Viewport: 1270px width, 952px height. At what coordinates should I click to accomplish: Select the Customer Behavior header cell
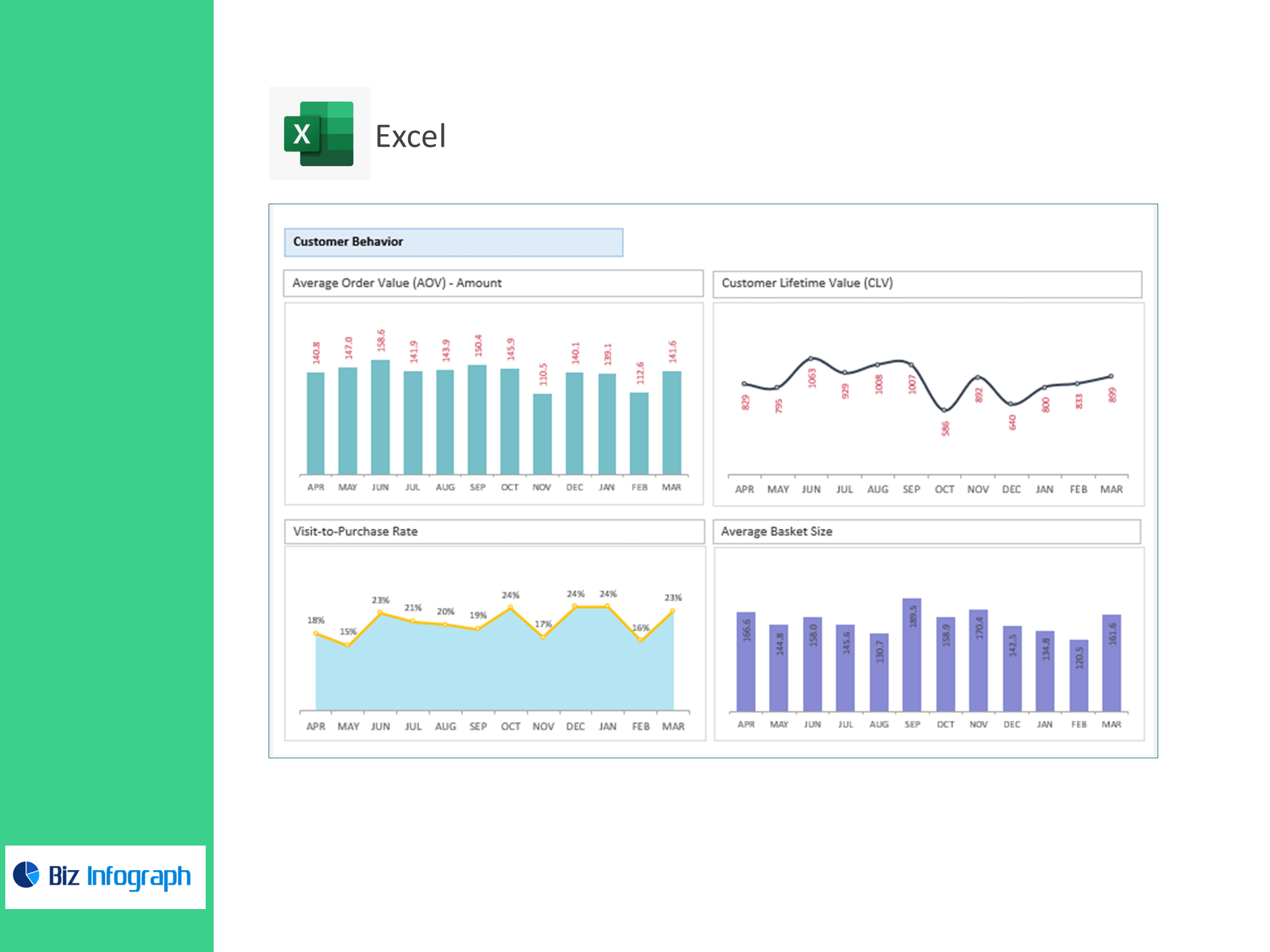pos(453,242)
